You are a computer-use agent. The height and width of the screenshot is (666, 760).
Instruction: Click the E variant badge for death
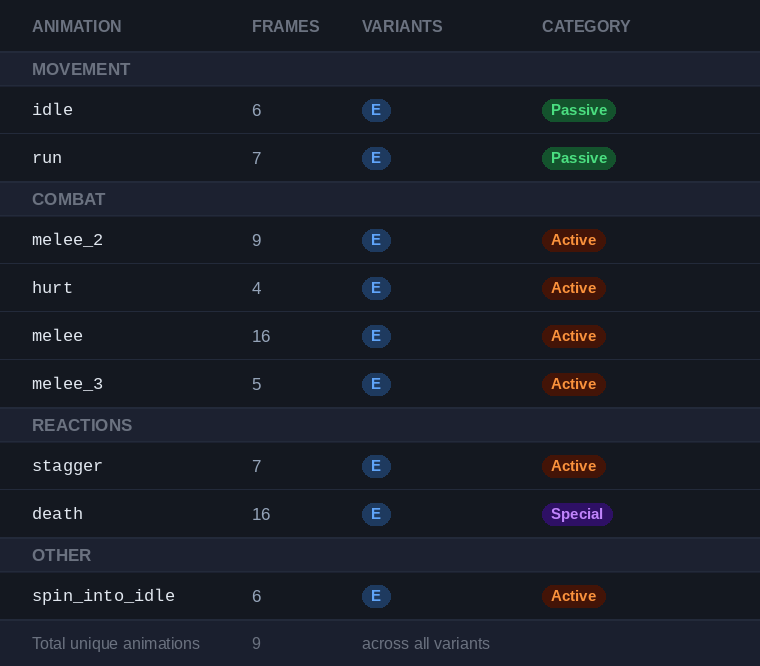[x=376, y=514]
